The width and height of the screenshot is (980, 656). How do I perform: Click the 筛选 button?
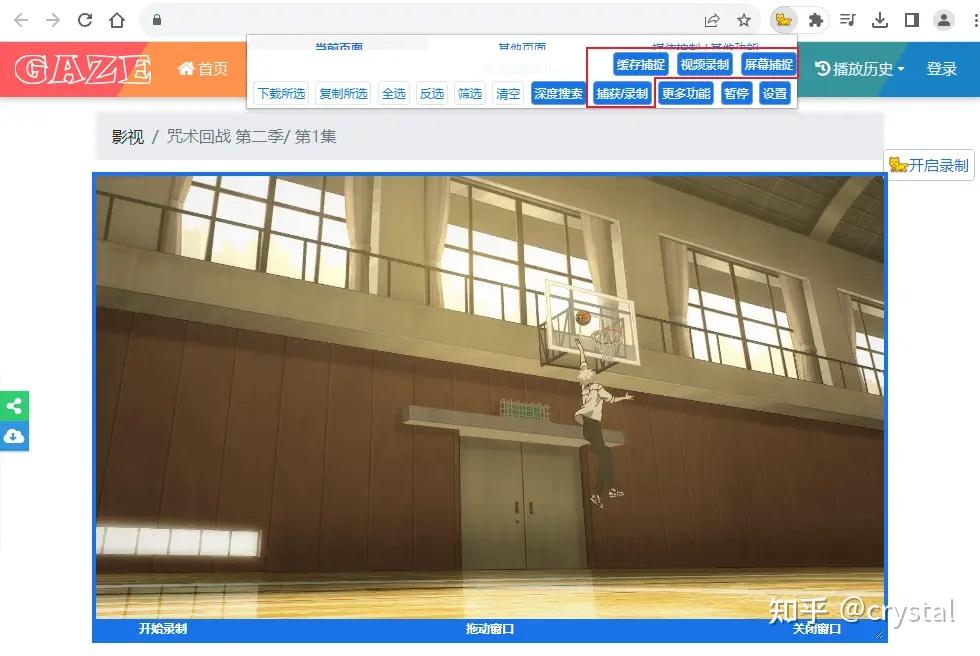[x=470, y=94]
